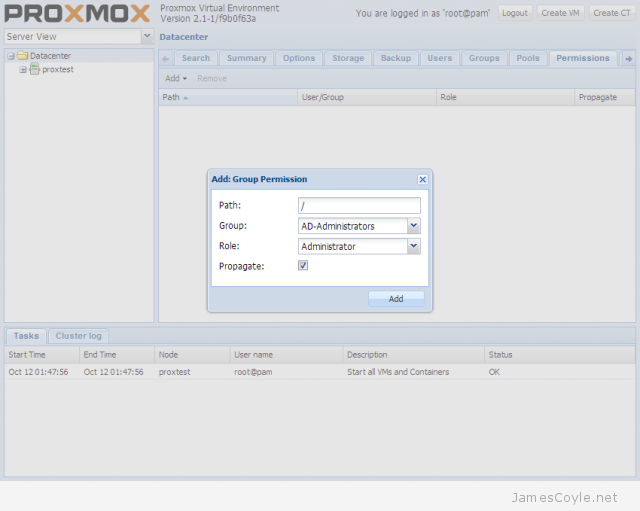Select the proxtest tree item label

[58, 69]
